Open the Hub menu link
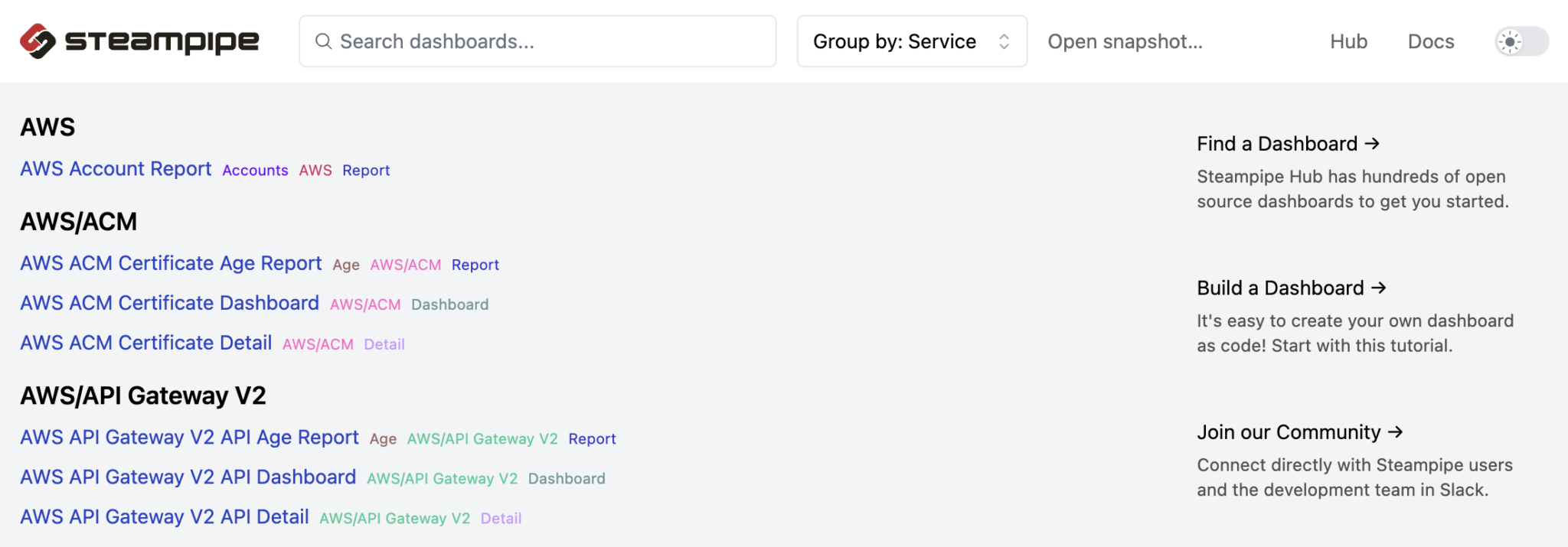Viewport: 1568px width, 547px height. (x=1348, y=41)
